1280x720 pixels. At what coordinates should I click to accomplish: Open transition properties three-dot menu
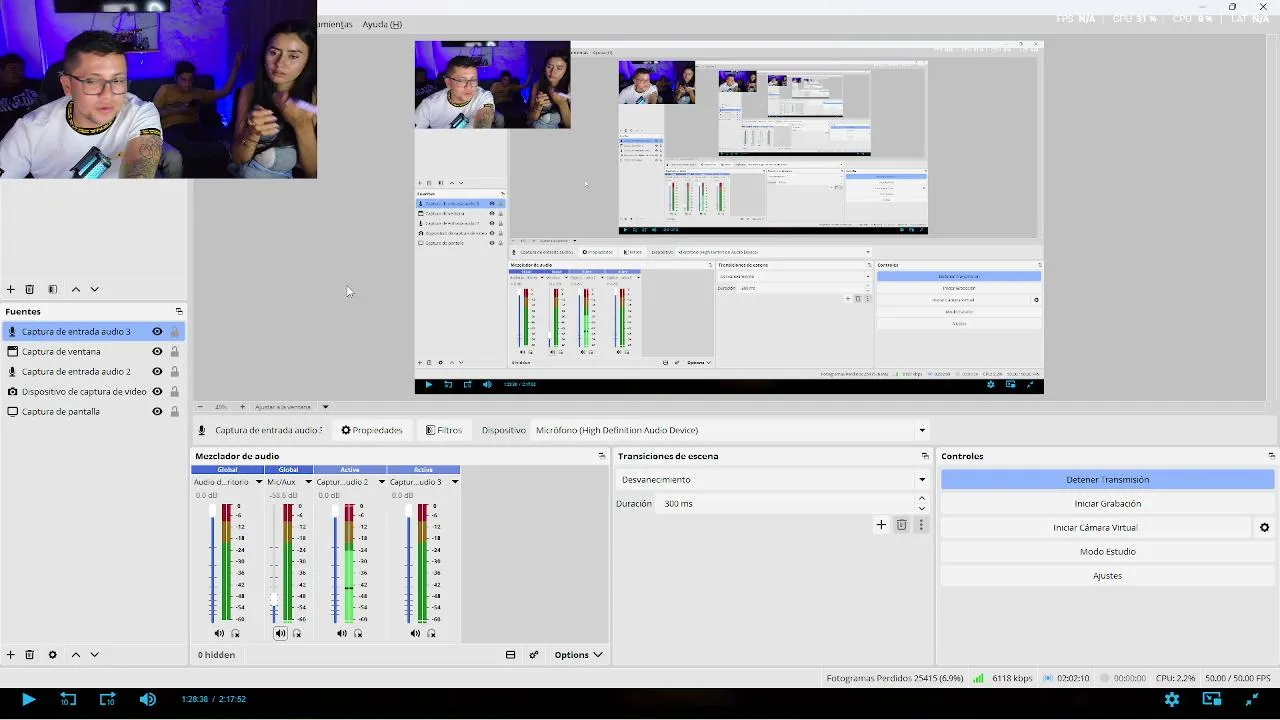(921, 525)
